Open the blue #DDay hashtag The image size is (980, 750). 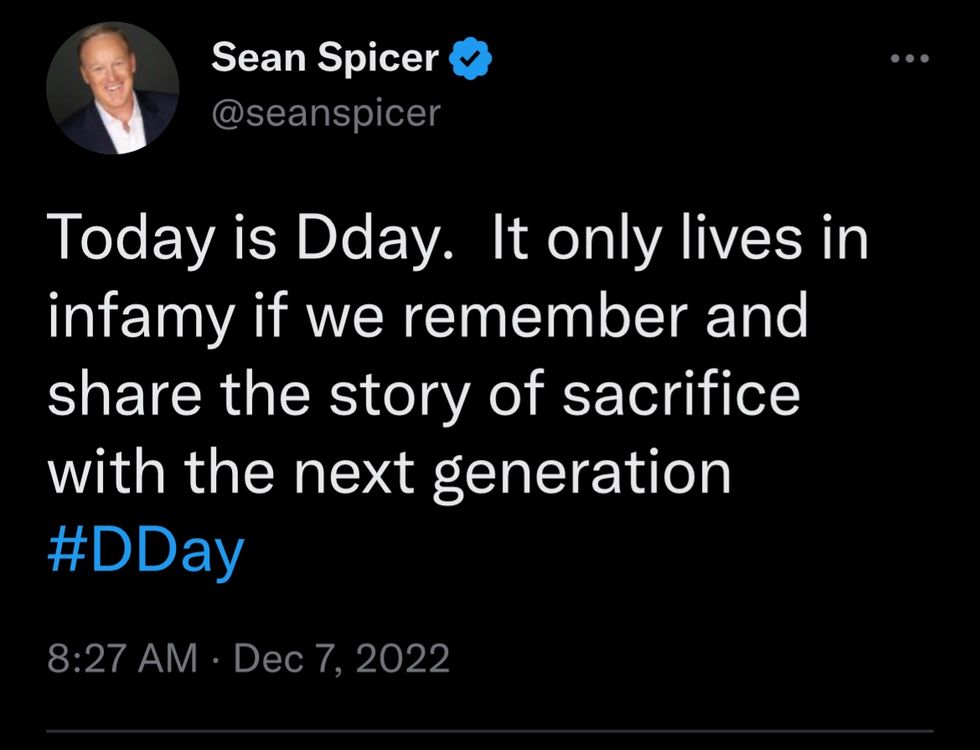[x=145, y=552]
